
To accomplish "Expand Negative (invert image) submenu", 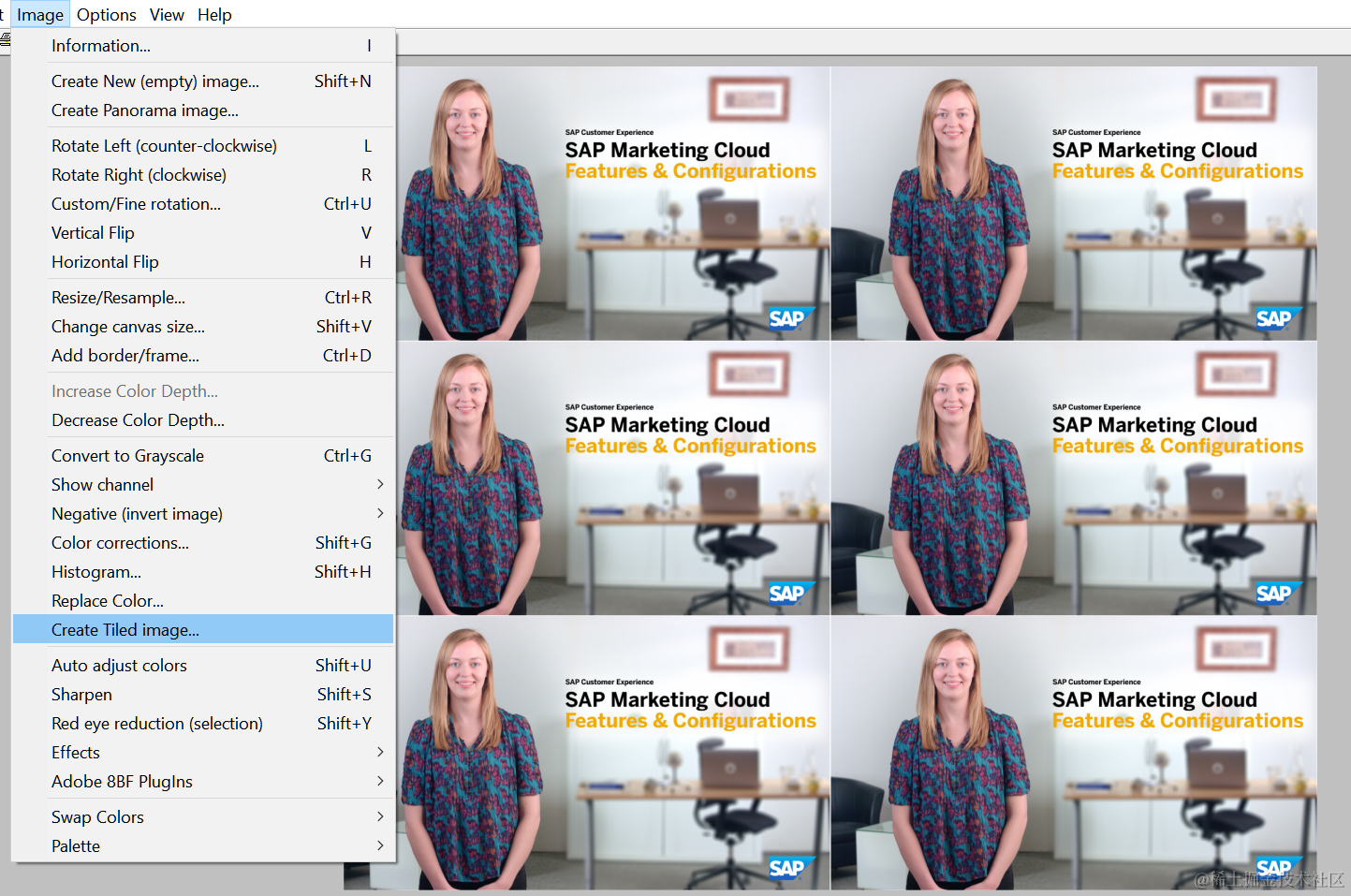I will coord(203,514).
